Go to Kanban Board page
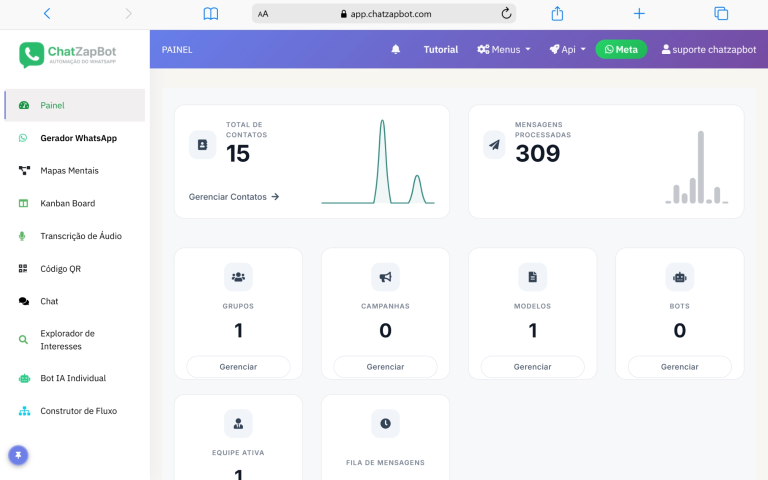Viewport: 768px width, 480px height. coord(67,203)
